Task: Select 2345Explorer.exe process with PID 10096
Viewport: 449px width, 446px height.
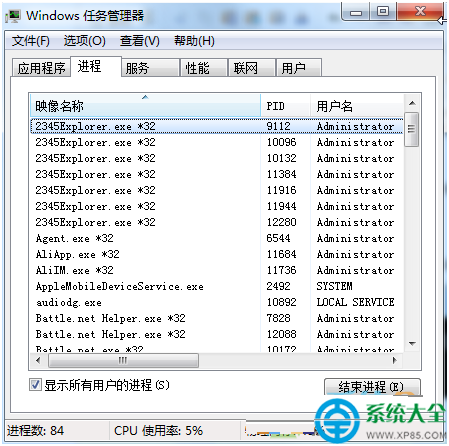Action: (x=217, y=142)
